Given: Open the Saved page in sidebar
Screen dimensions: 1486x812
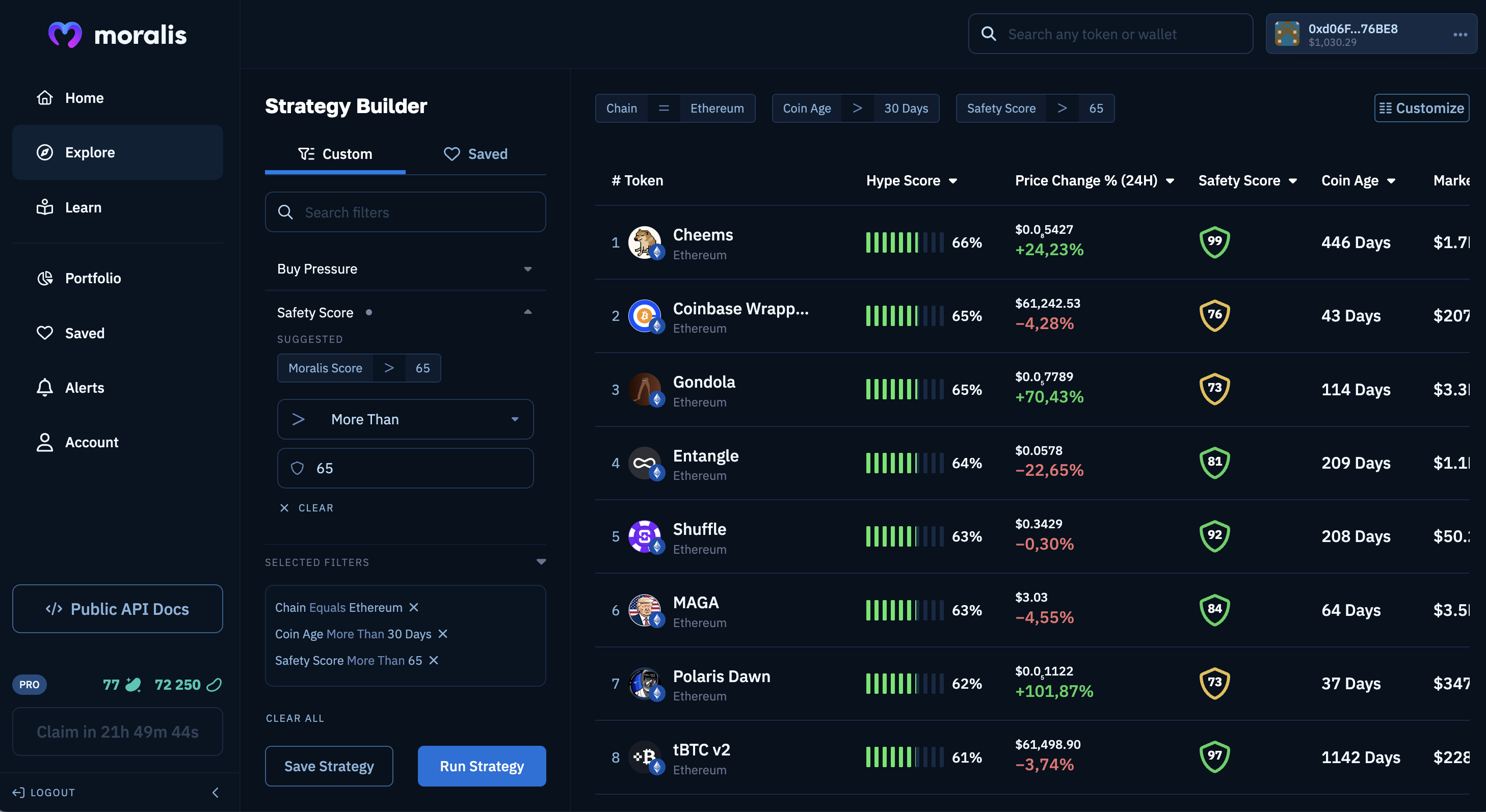Looking at the screenshot, I should pyautogui.click(x=118, y=333).
